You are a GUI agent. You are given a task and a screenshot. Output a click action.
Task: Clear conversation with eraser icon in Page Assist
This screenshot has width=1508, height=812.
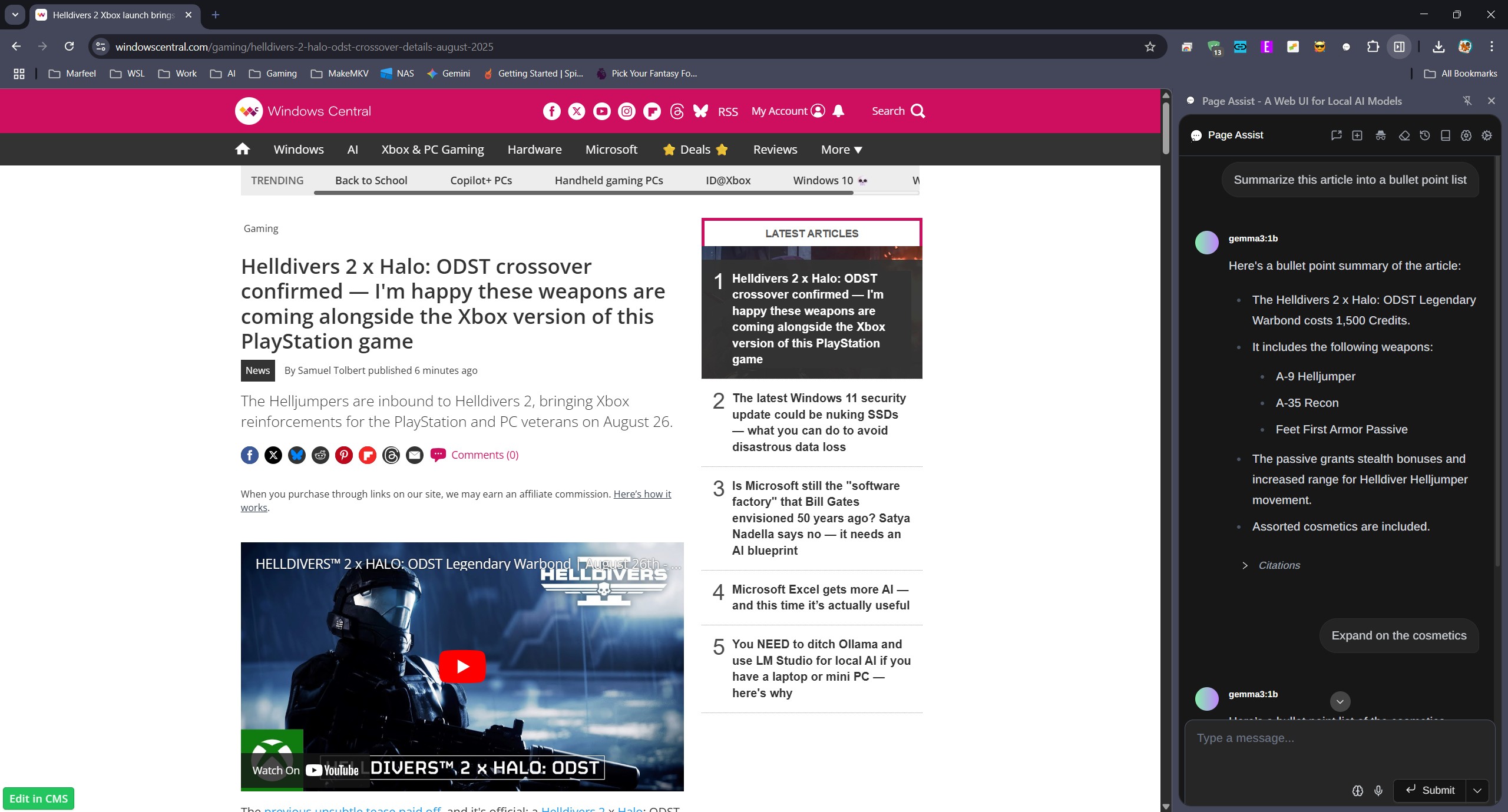pyautogui.click(x=1404, y=135)
